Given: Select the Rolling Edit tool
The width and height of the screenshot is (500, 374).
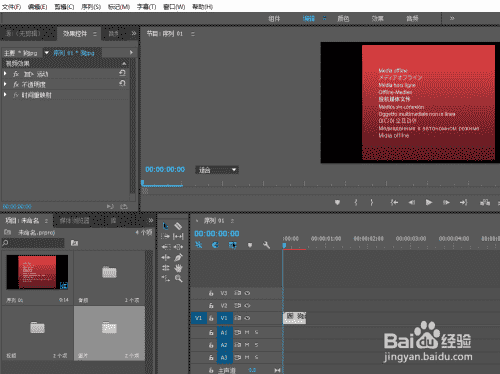Looking at the screenshot, I should 165,268.
